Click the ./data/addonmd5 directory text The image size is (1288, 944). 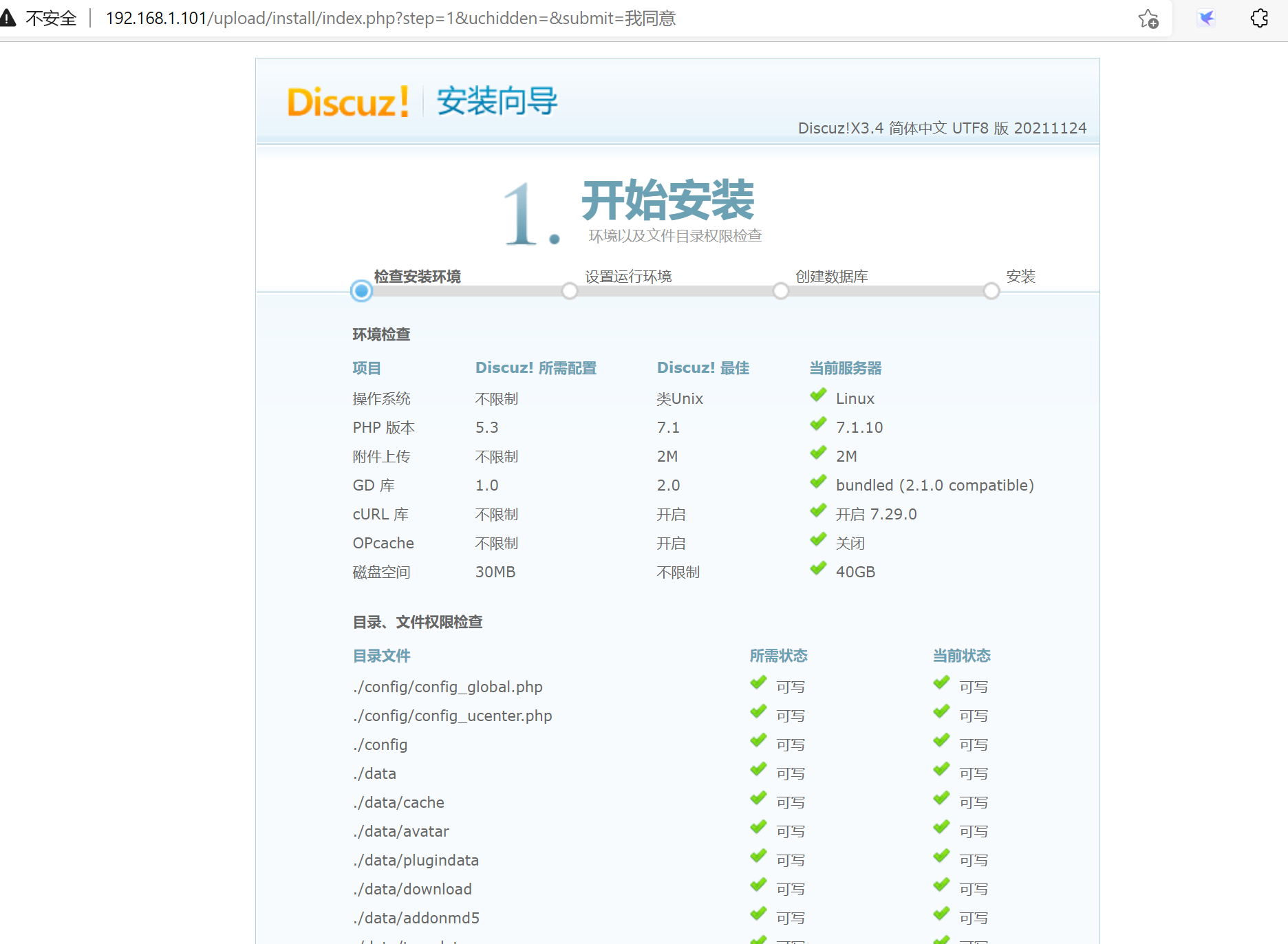click(x=416, y=918)
